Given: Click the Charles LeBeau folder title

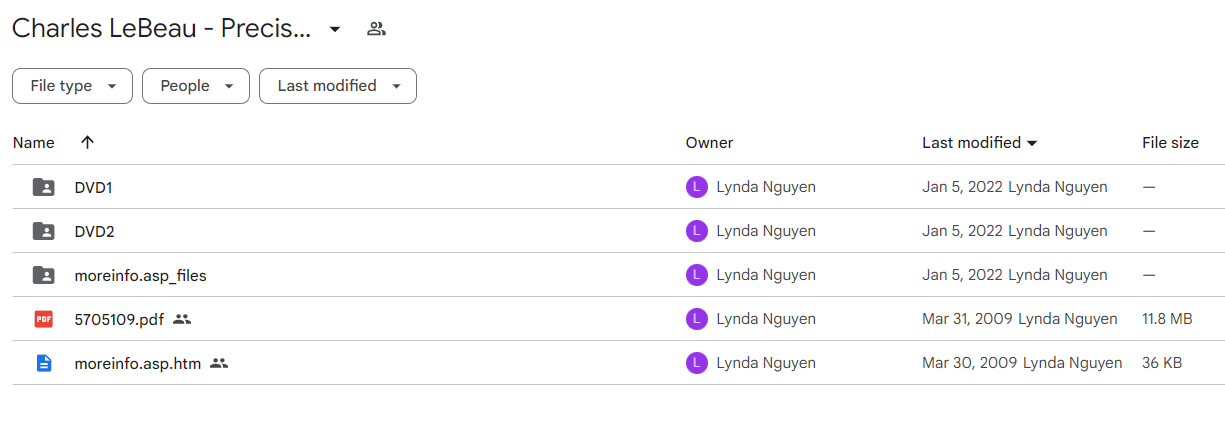Looking at the screenshot, I should point(162,29).
